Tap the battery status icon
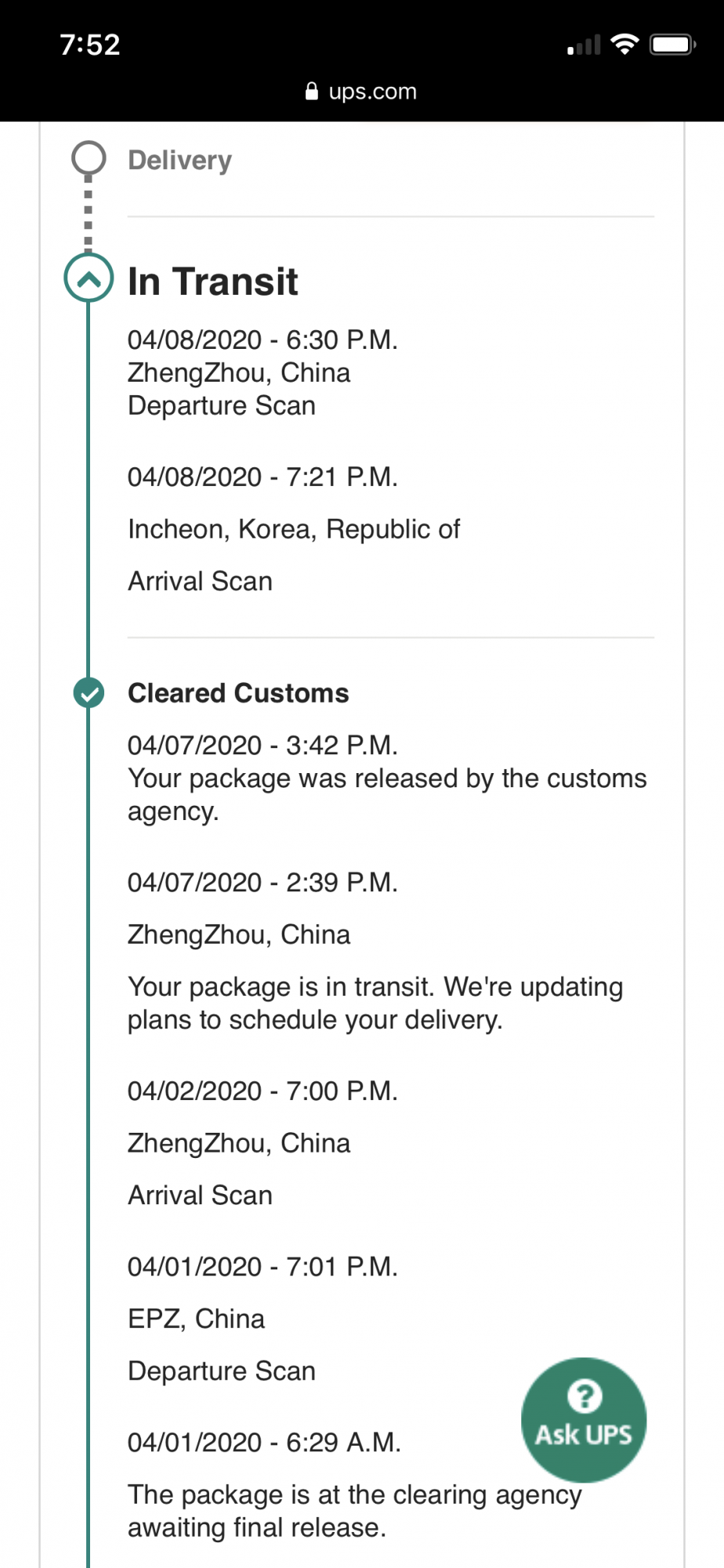The width and height of the screenshot is (724, 1568). (x=673, y=44)
